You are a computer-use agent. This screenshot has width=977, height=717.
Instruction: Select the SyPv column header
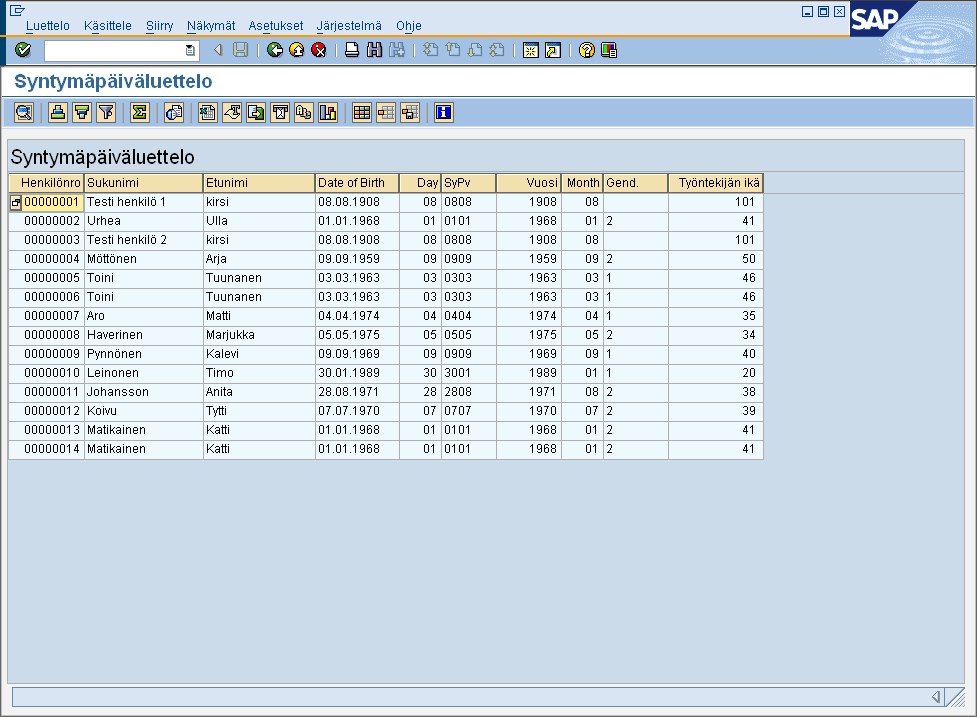point(469,183)
